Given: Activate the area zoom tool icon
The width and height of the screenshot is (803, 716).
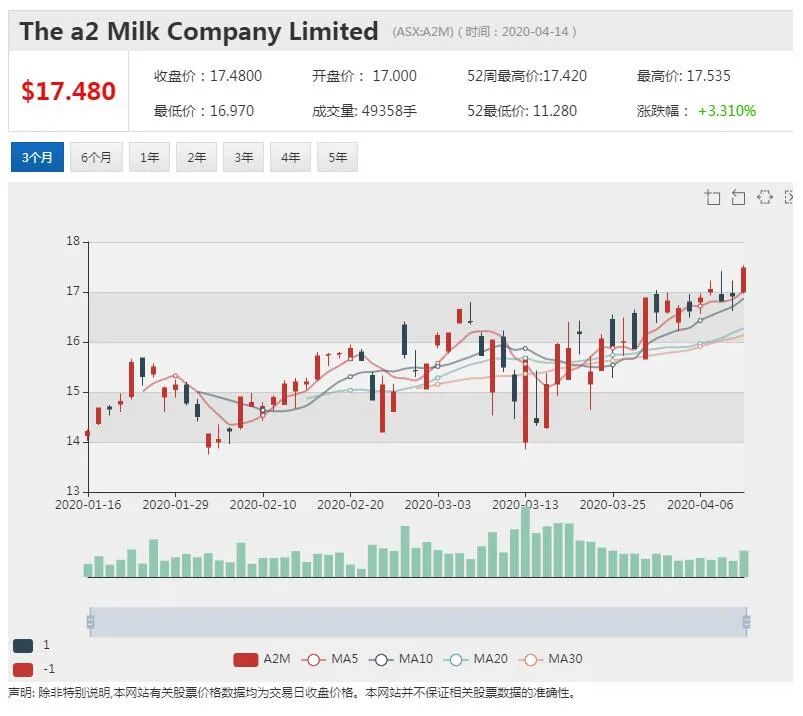Looking at the screenshot, I should pyautogui.click(x=712, y=197).
